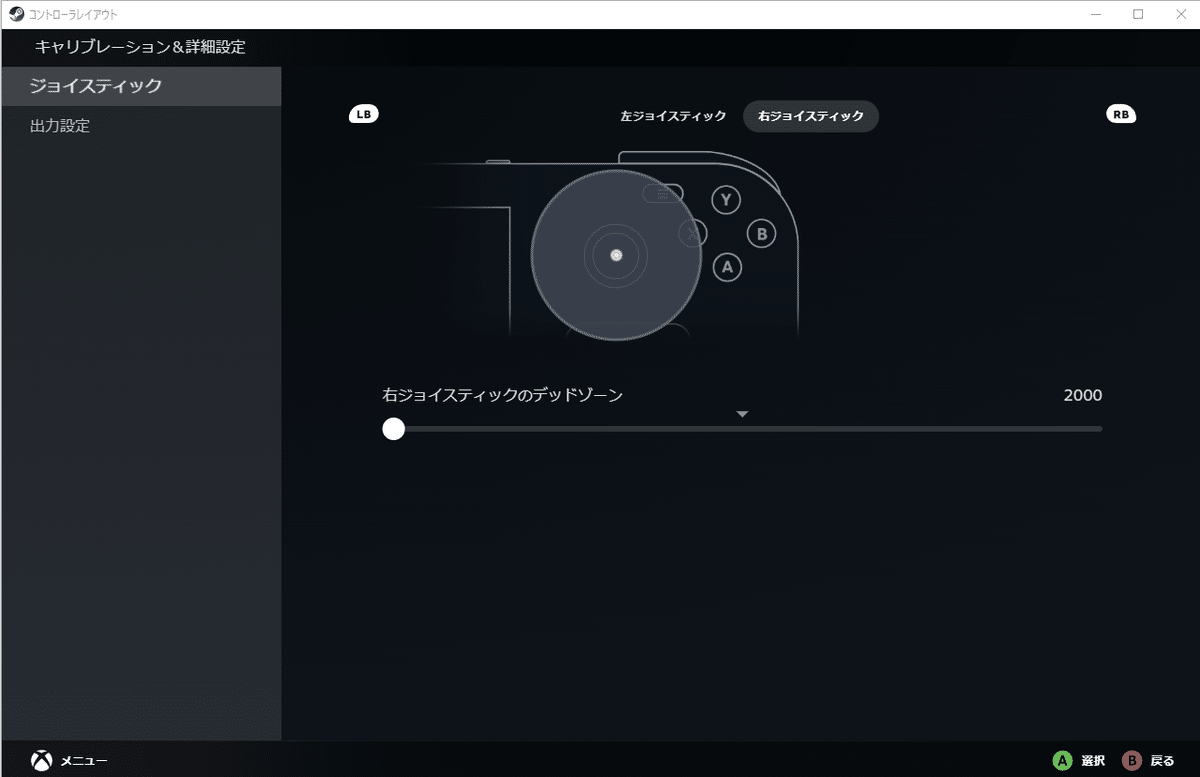1200x777 pixels.
Task: Click the LB bumper glyph
Action: click(x=363, y=114)
